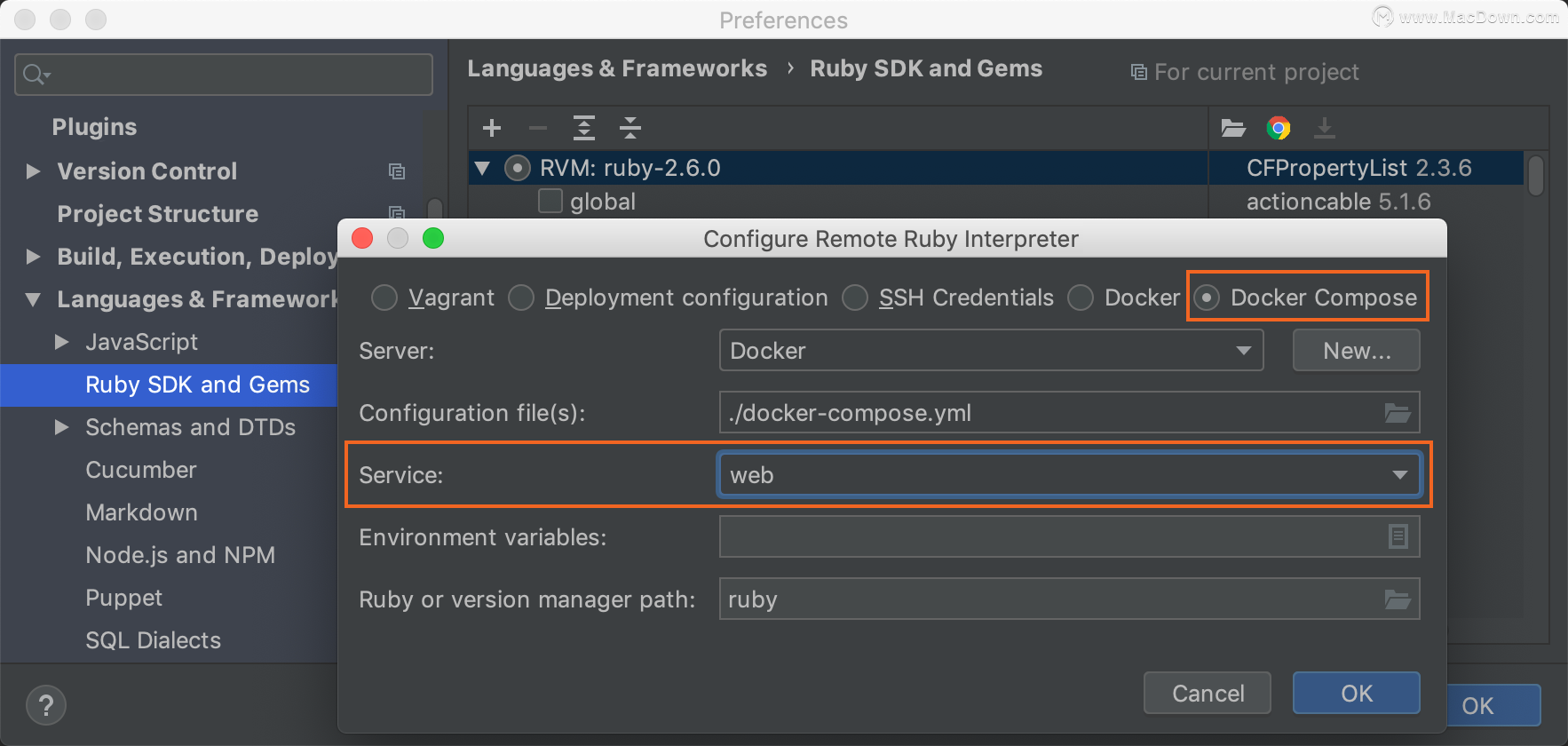Click Ruby or version manager path field

click(1069, 599)
